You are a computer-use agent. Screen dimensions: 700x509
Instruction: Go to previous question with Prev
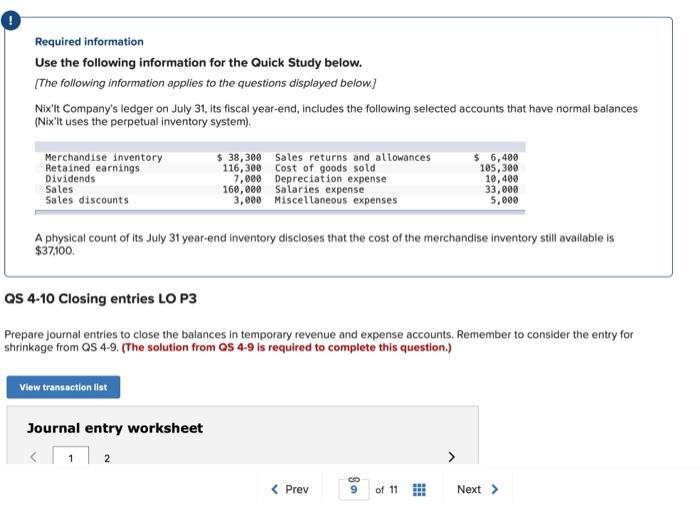[290, 489]
